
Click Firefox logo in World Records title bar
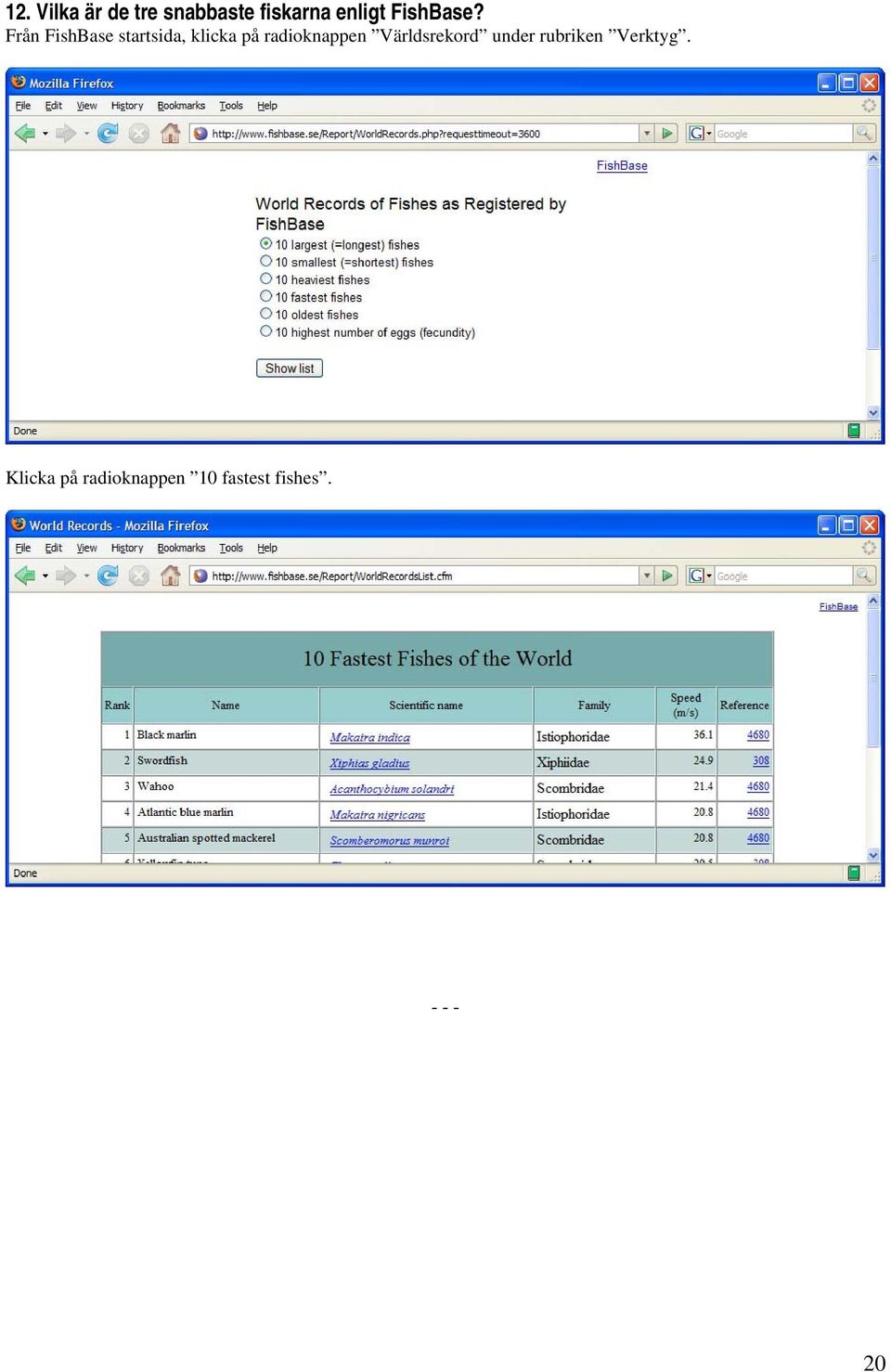pos(19,524)
